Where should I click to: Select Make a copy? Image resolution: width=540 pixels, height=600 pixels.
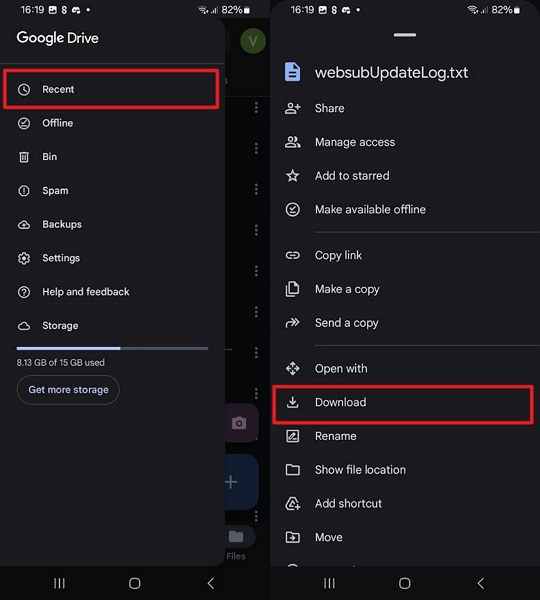pyautogui.click(x=405, y=289)
